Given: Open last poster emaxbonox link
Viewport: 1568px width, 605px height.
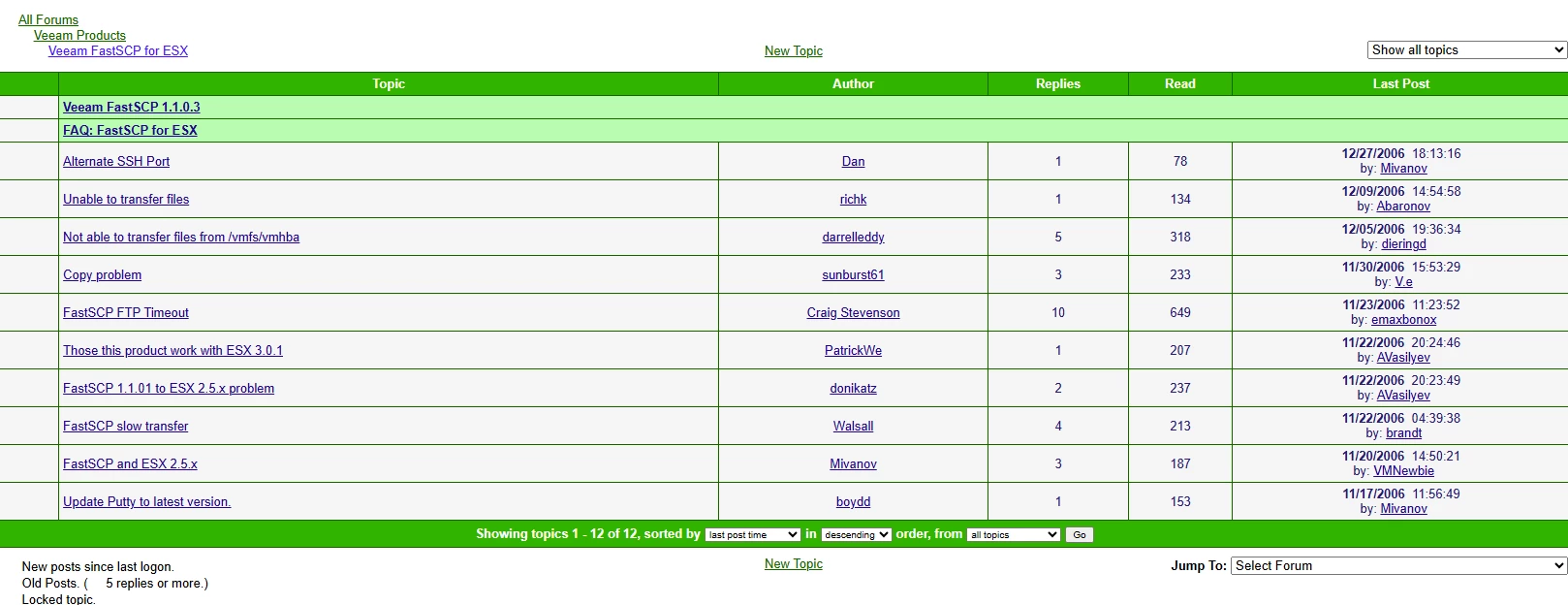Looking at the screenshot, I should (1403, 320).
